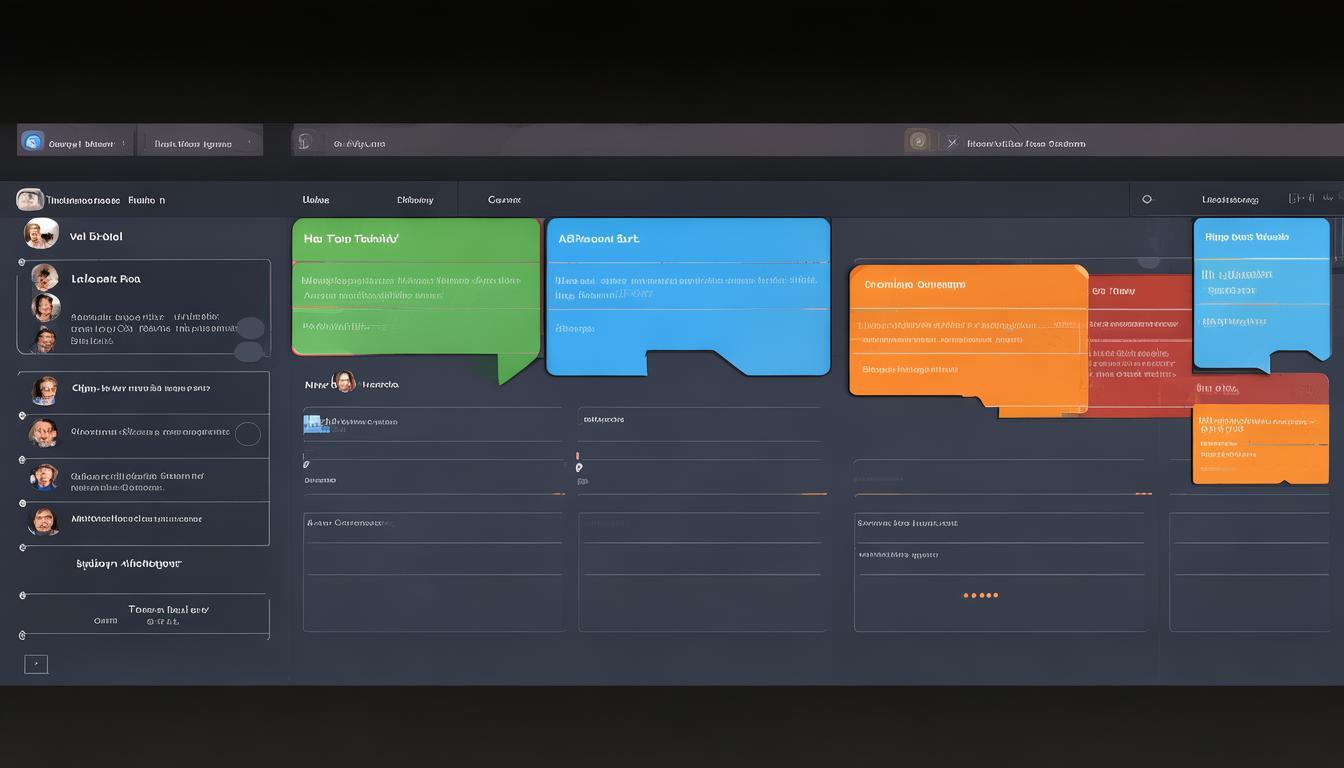Switch to the 'Cibloory' tab
This screenshot has height=768, width=1344.
click(414, 199)
